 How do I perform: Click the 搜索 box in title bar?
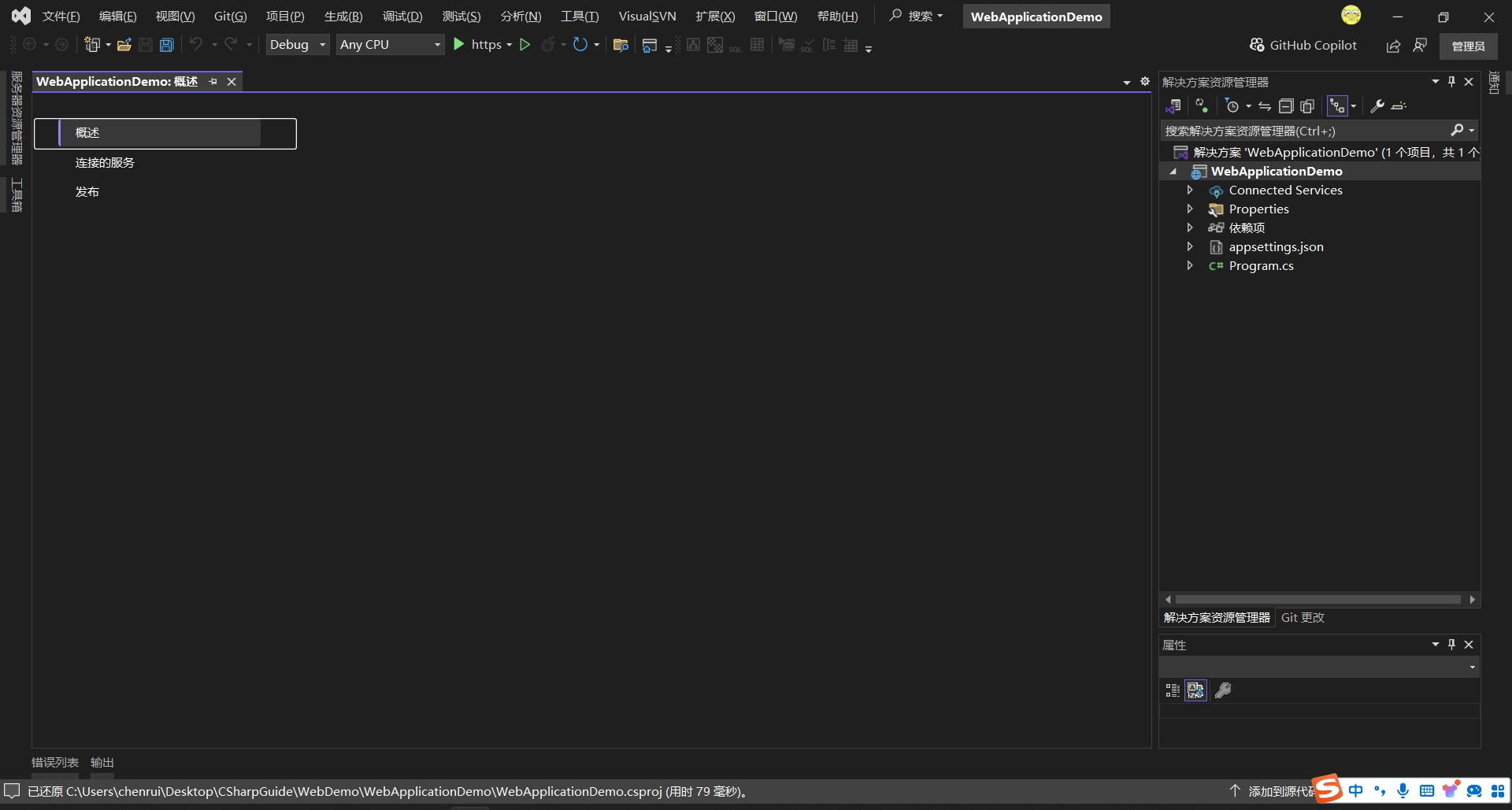click(917, 16)
